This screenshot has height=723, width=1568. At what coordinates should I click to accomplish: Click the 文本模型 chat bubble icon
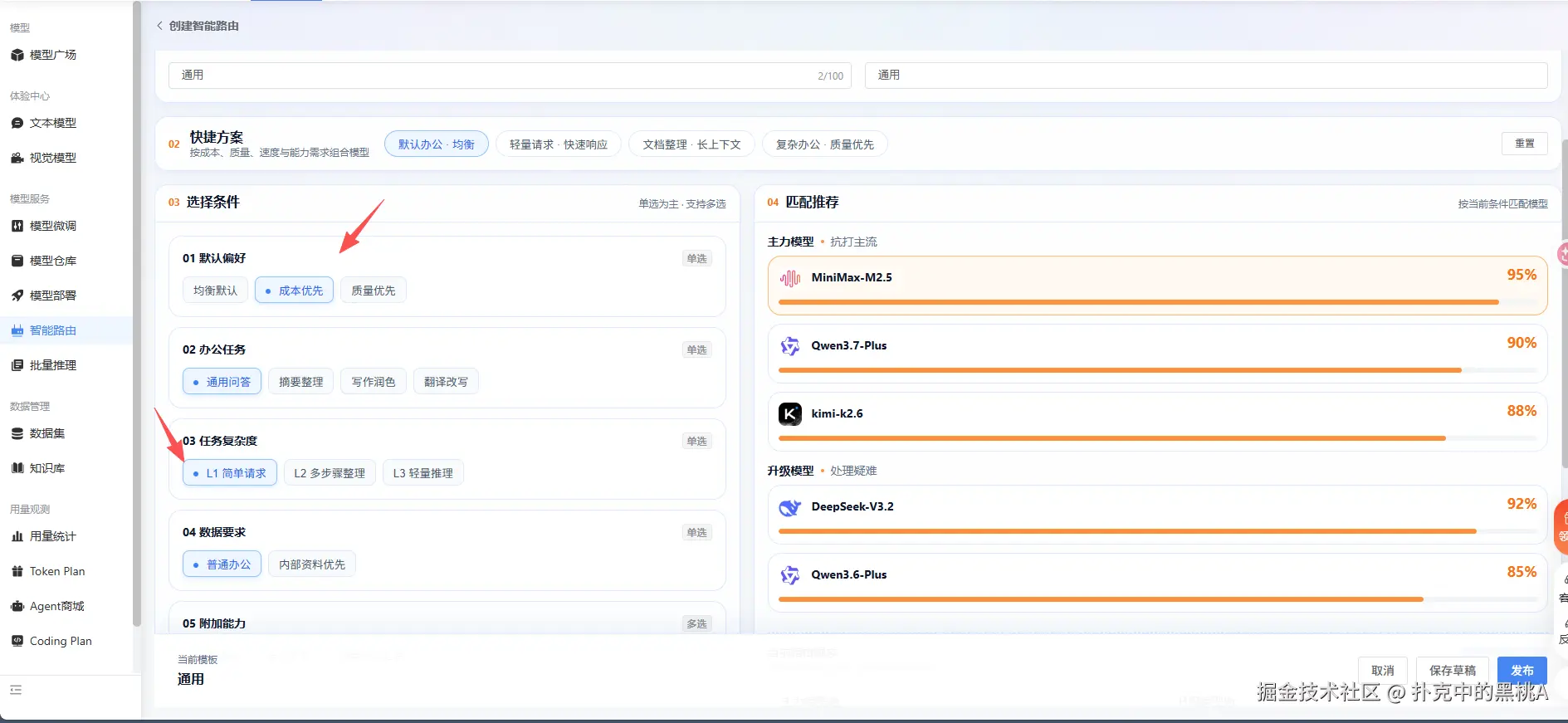pyautogui.click(x=17, y=123)
